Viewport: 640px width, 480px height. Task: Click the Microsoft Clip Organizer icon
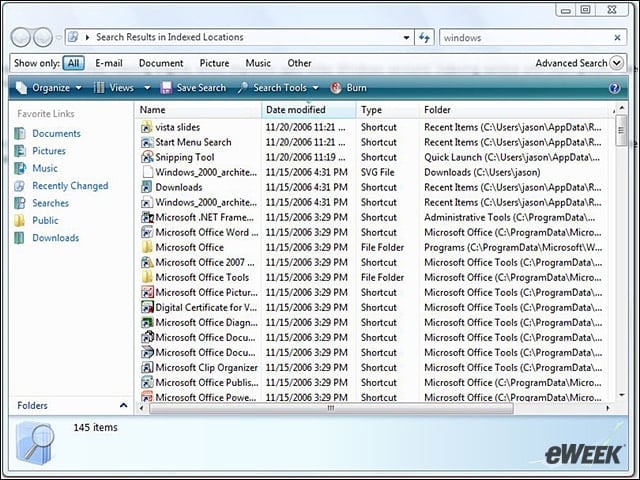pyautogui.click(x=147, y=367)
